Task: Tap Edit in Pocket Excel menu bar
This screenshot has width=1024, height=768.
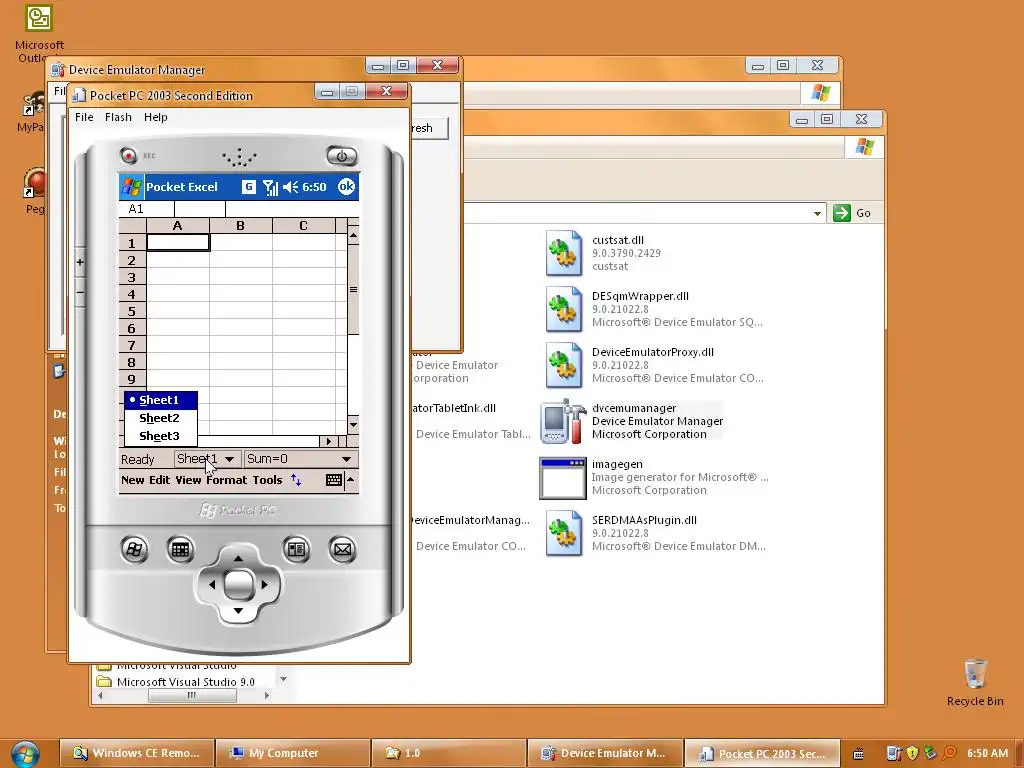Action: [159, 480]
